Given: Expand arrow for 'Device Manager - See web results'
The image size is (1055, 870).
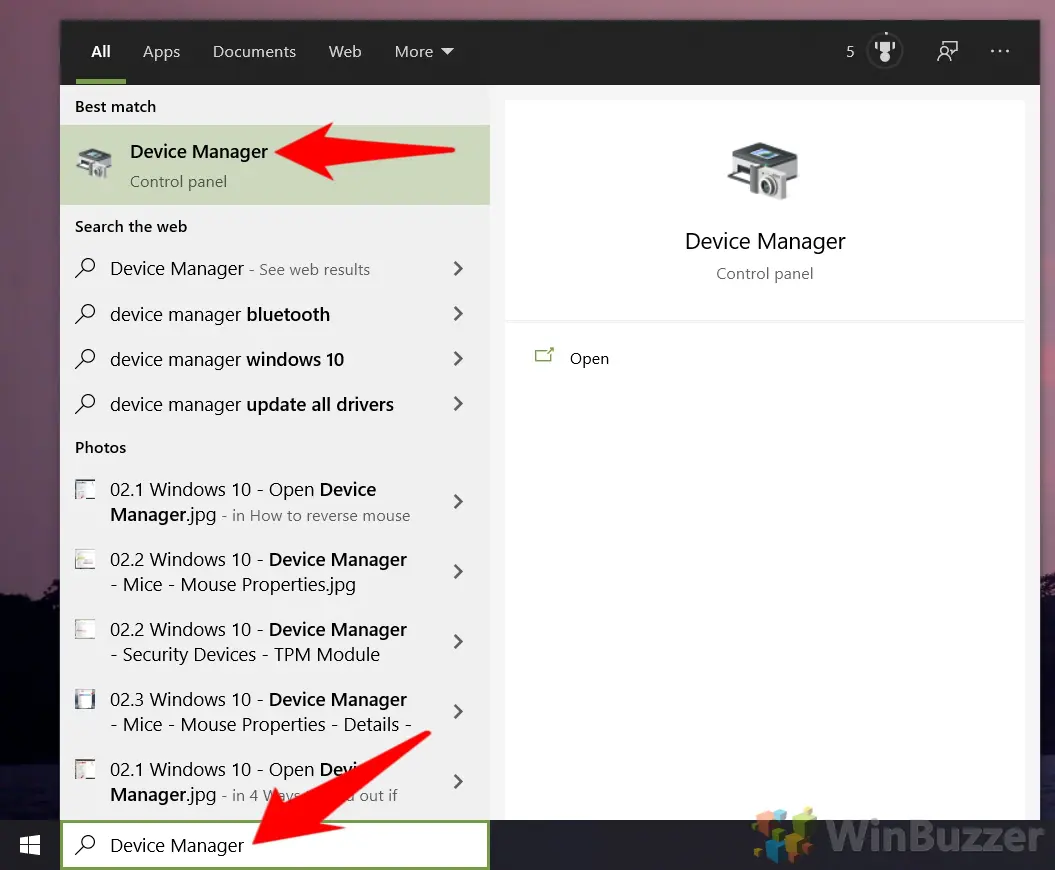Looking at the screenshot, I should tap(458, 268).
